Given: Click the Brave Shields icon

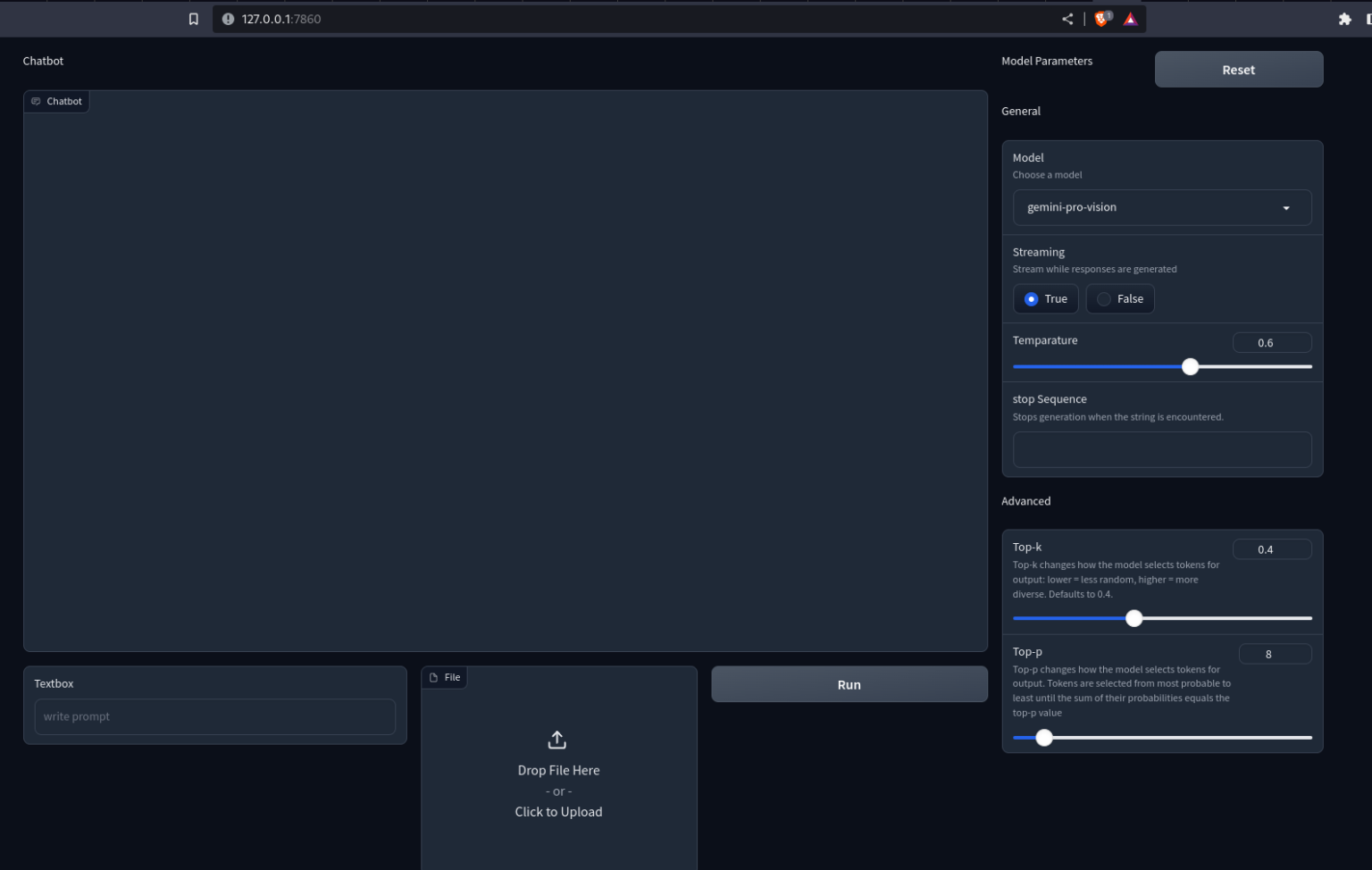Looking at the screenshot, I should coord(1100,18).
